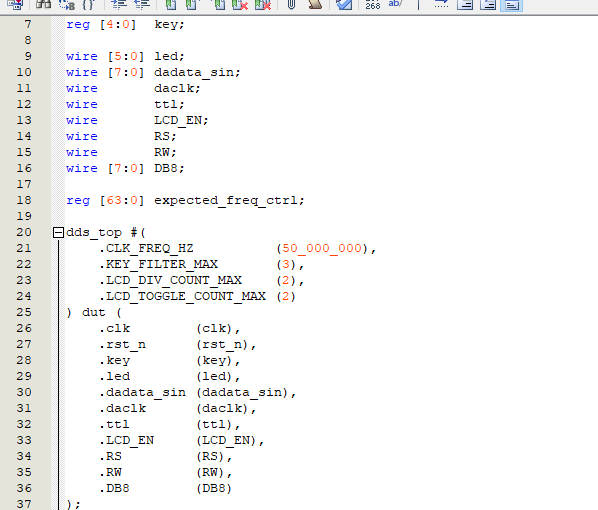The height and width of the screenshot is (510, 598).
Task: Click the curly braces match-delimiter toolbar icon
Action: [88, 5]
